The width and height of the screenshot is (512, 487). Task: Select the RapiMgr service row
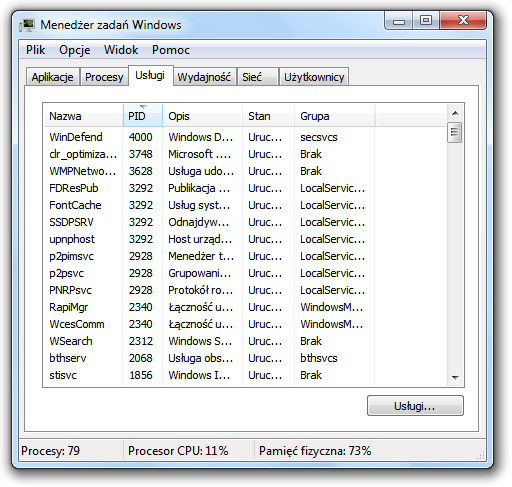pyautogui.click(x=245, y=307)
